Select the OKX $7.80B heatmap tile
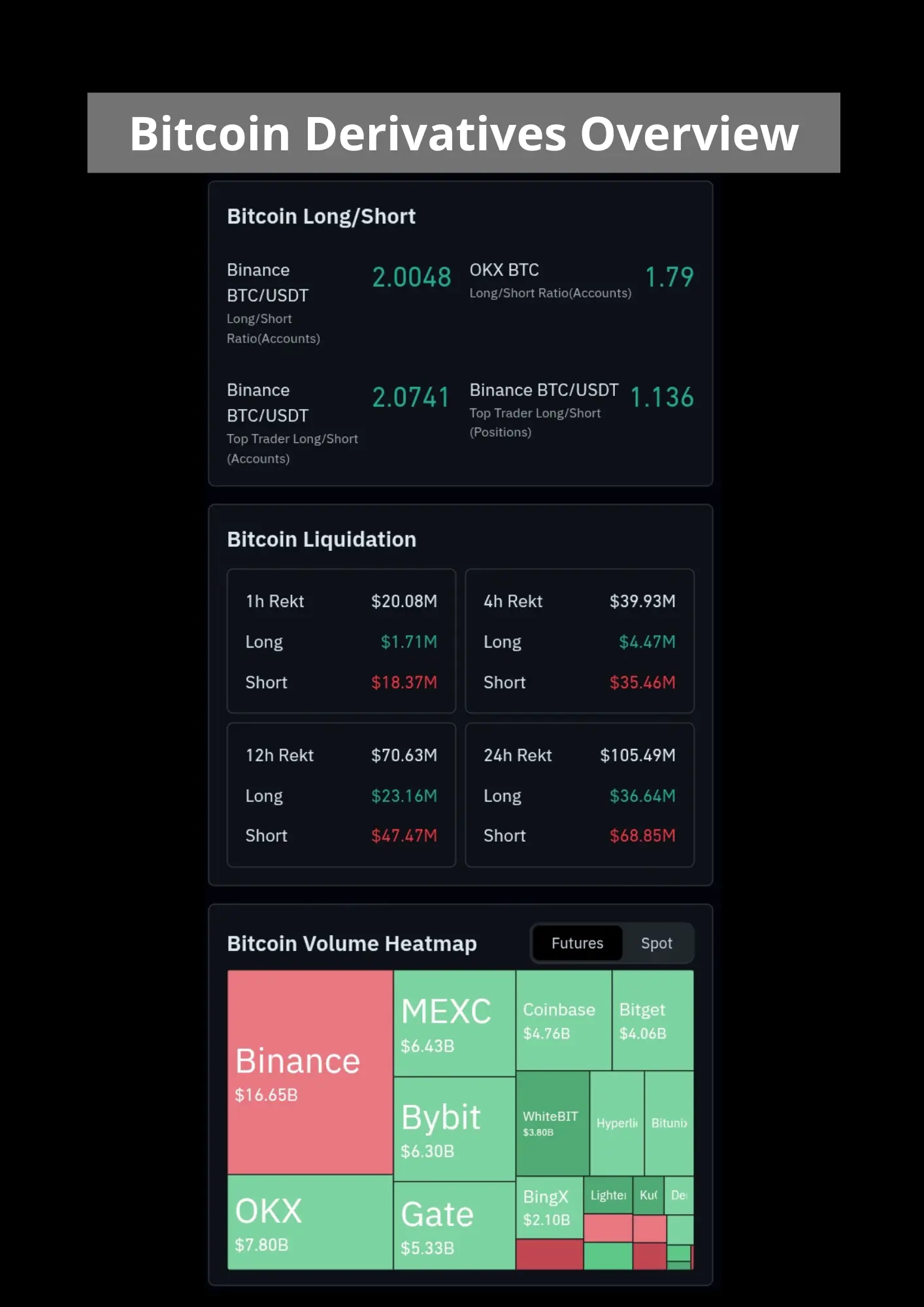Image resolution: width=924 pixels, height=1307 pixels. click(310, 1222)
